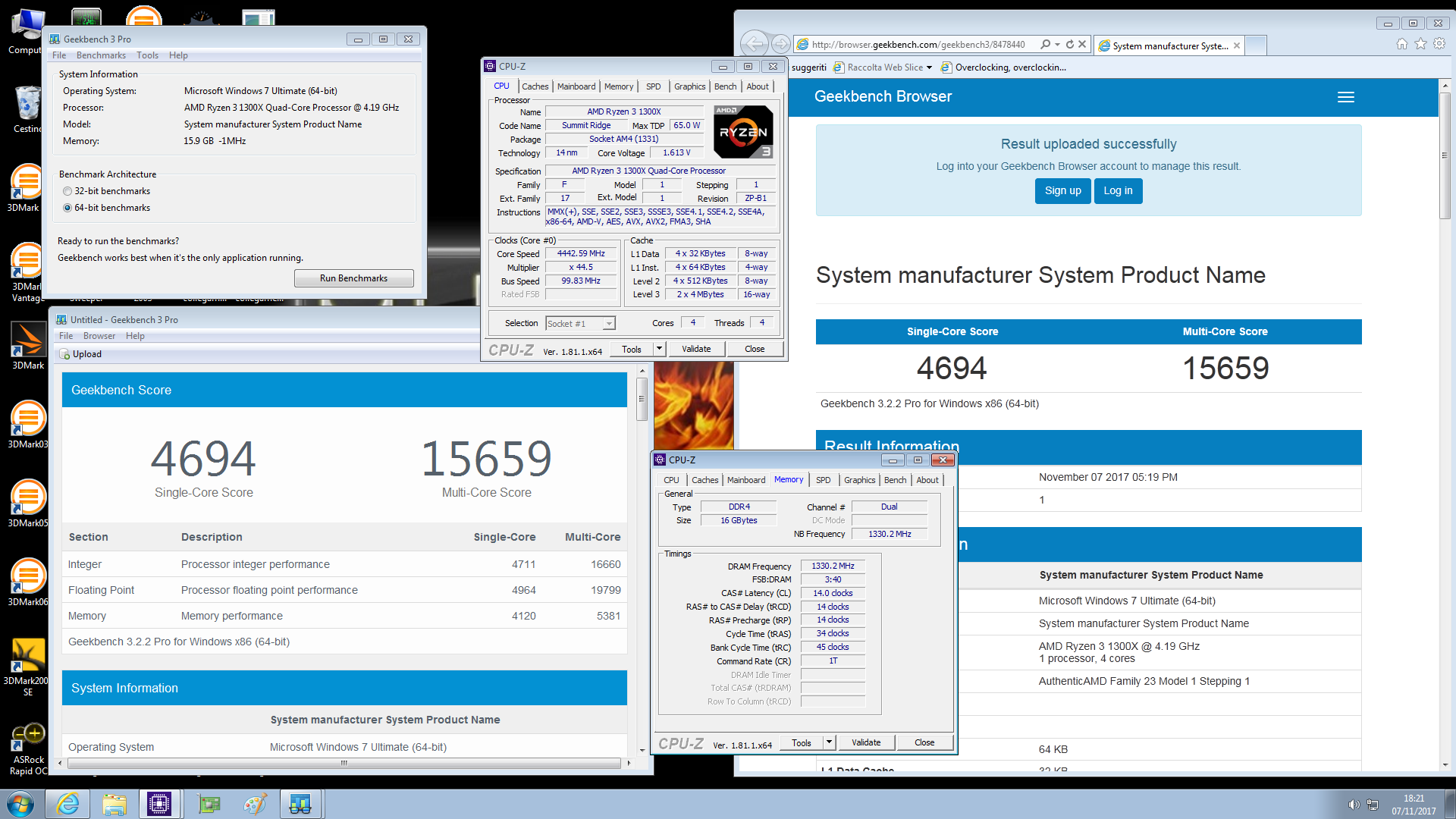
Task: Click IE page vertical scrollbar thumb
Action: [1445, 155]
